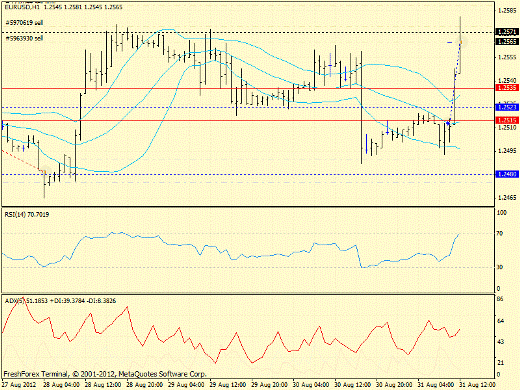Screen dimensions: 520x390
Task: Click the 30 Aug 12:00 time label
Action: pyautogui.click(x=353, y=385)
